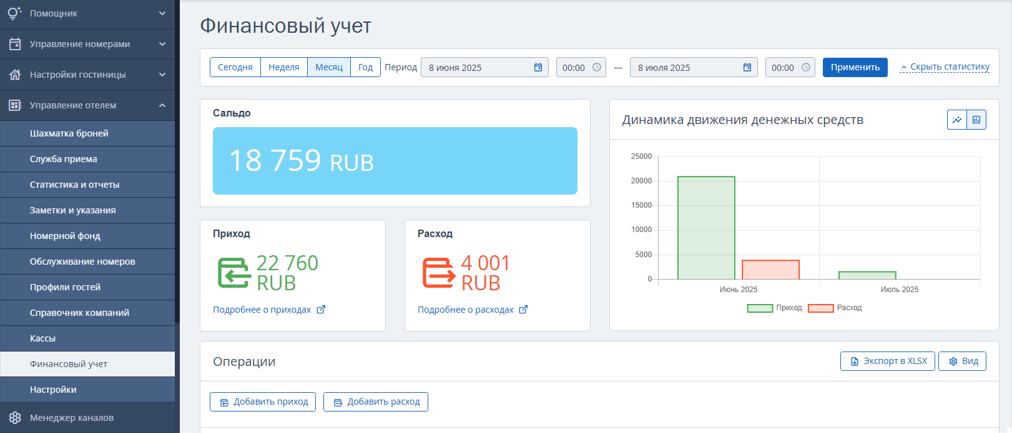
Task: Expand Настройки гостиницы chevron
Action: click(162, 75)
